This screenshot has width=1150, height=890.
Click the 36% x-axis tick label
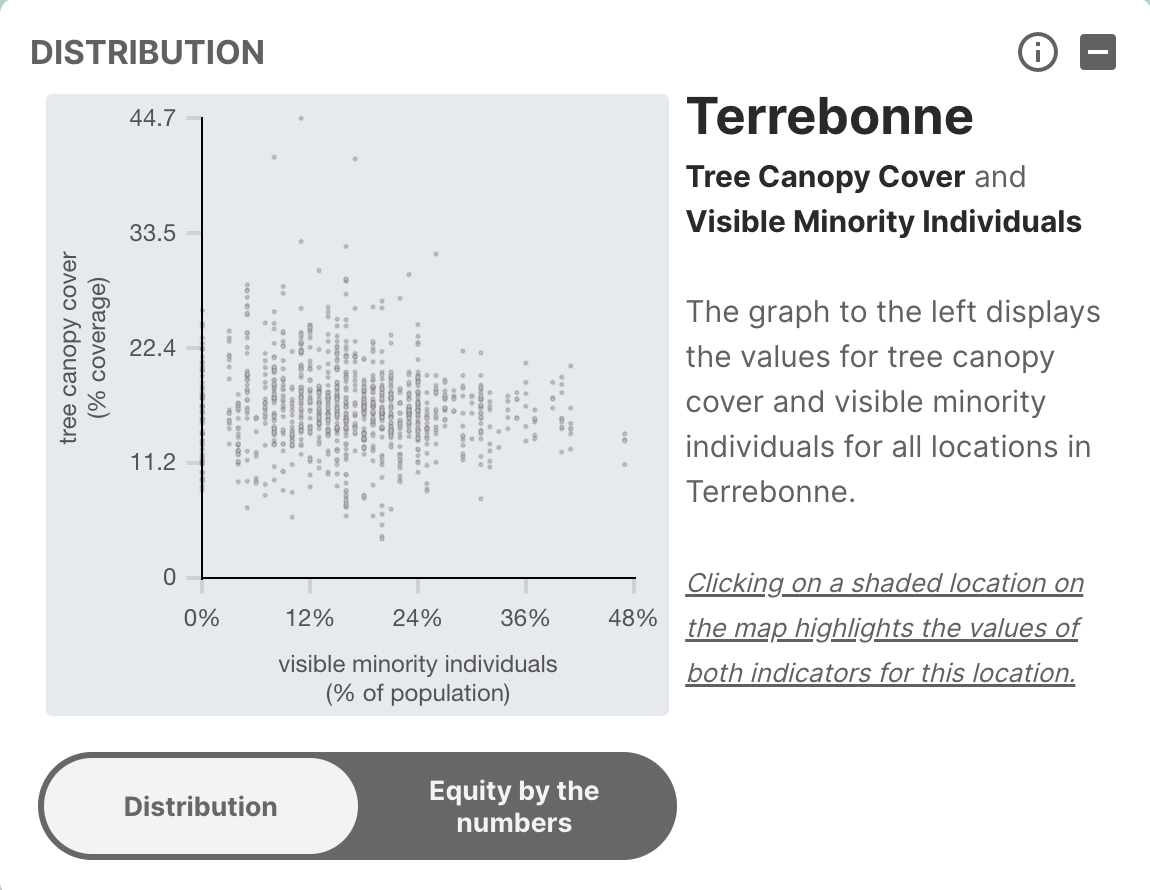(525, 618)
